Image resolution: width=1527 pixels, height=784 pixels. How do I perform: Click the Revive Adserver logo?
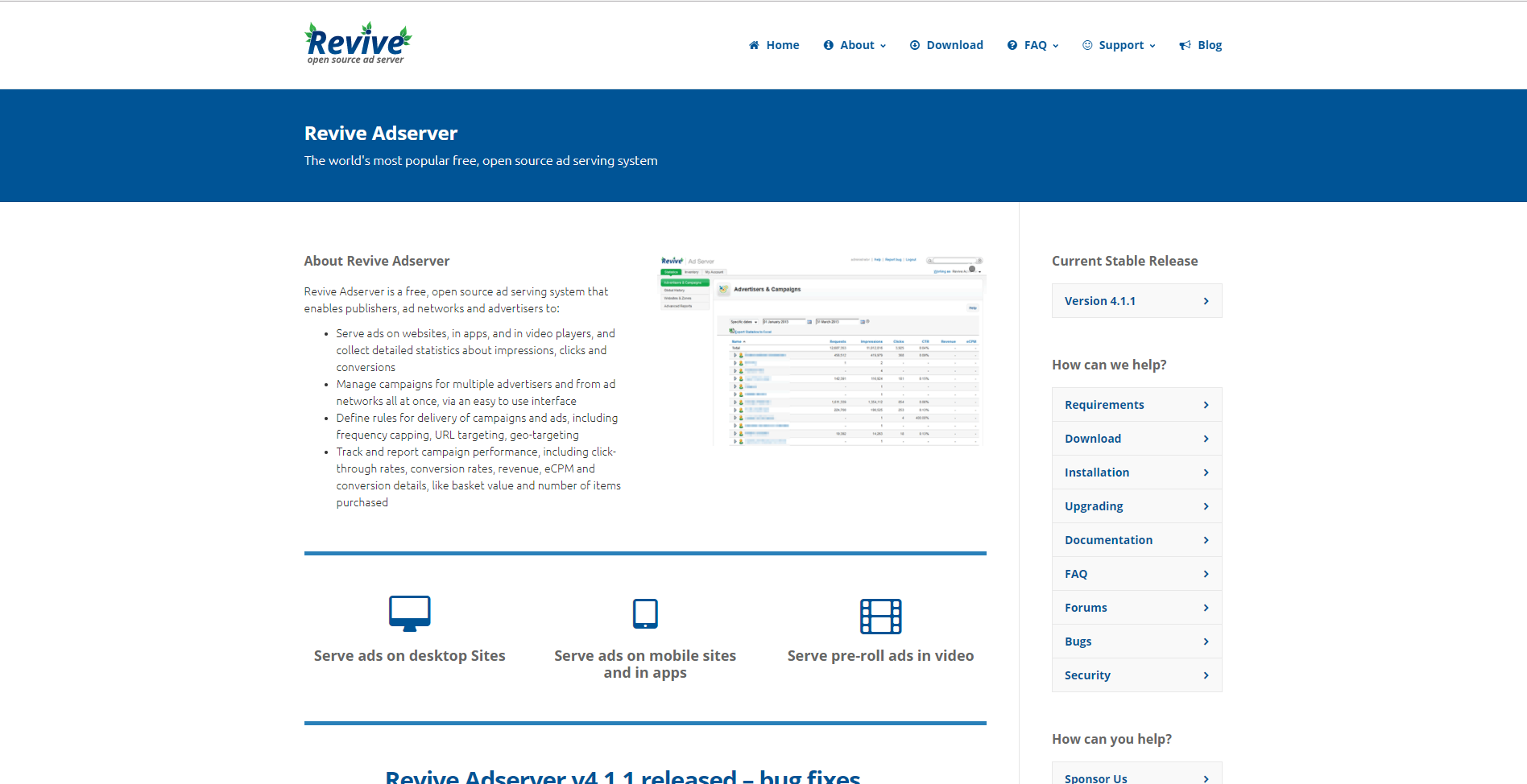pos(358,43)
